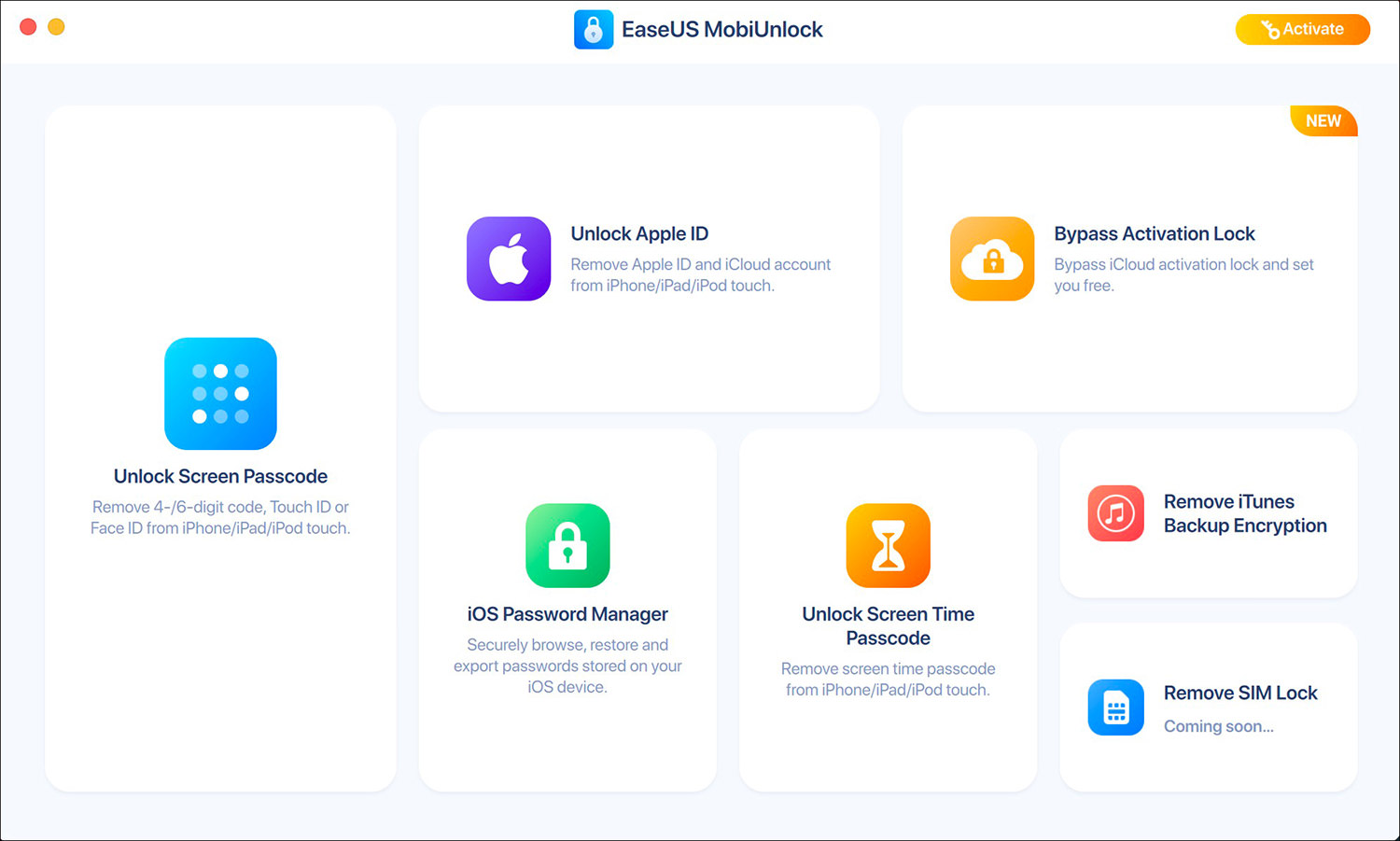Choose the Unlock Screen Passcode title
Screen dimensions: 1400x841
click(220, 476)
